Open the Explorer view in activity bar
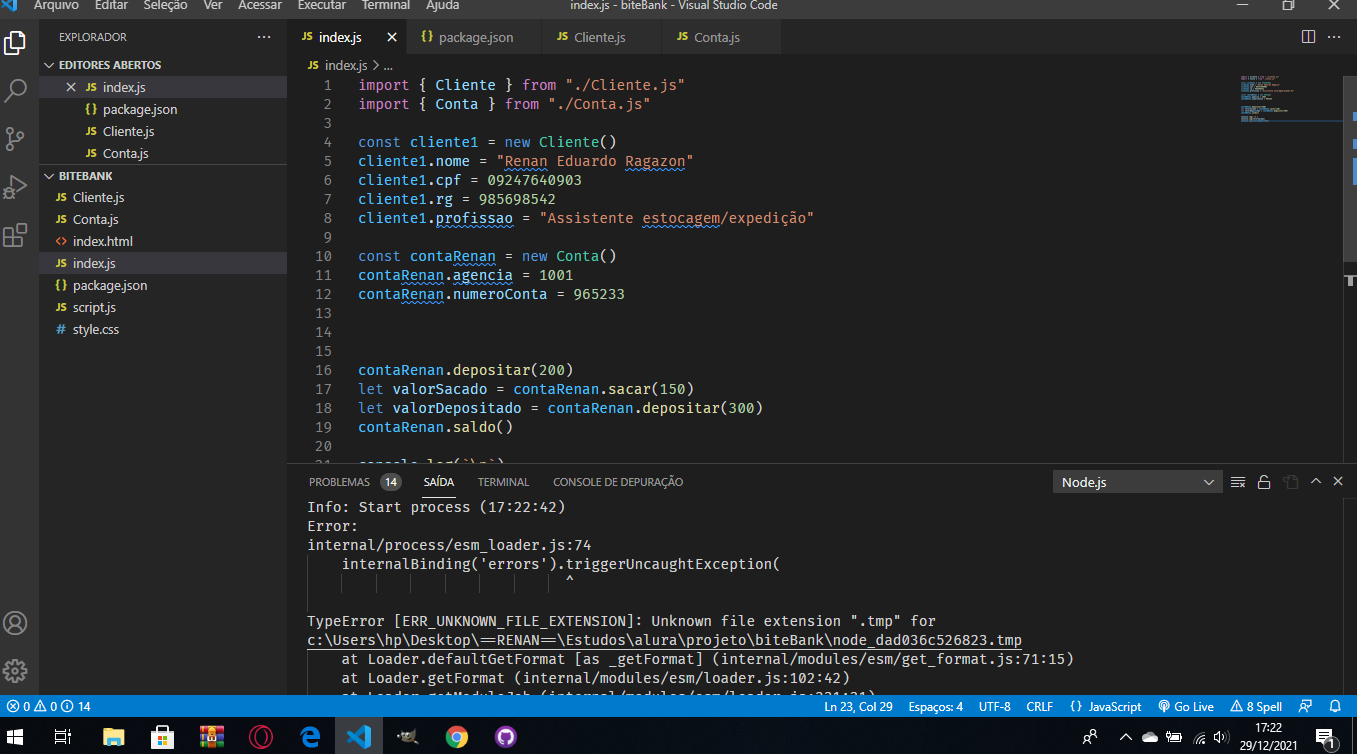The width and height of the screenshot is (1357, 754). 15,44
